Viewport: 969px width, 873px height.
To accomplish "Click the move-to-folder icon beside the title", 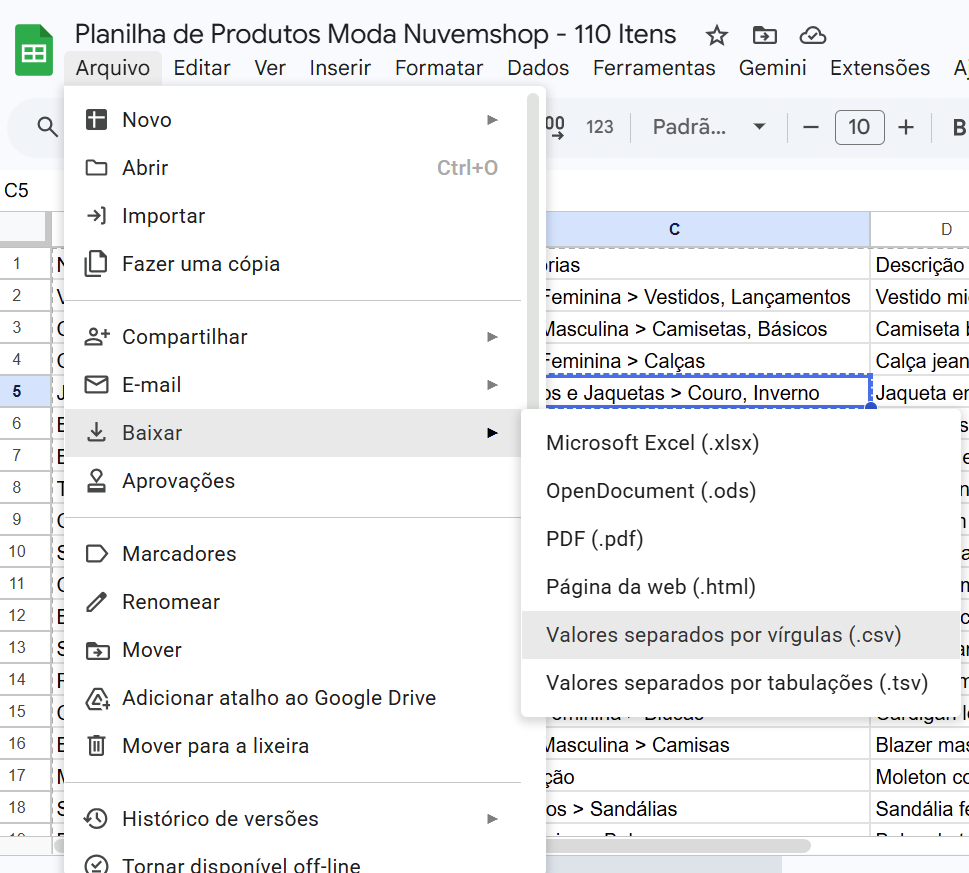I will [764, 35].
